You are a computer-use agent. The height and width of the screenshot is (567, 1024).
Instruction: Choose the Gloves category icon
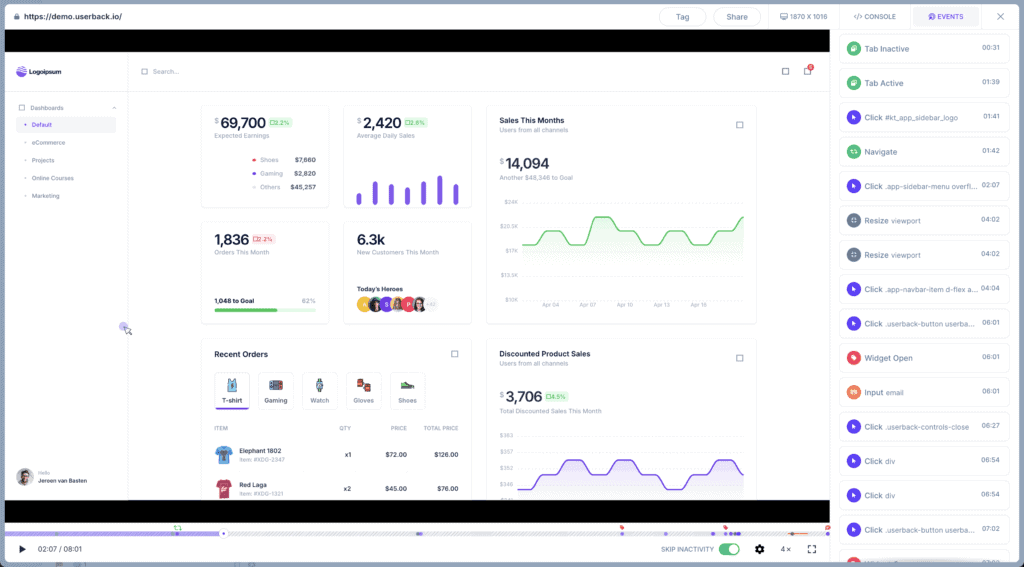click(x=363, y=390)
